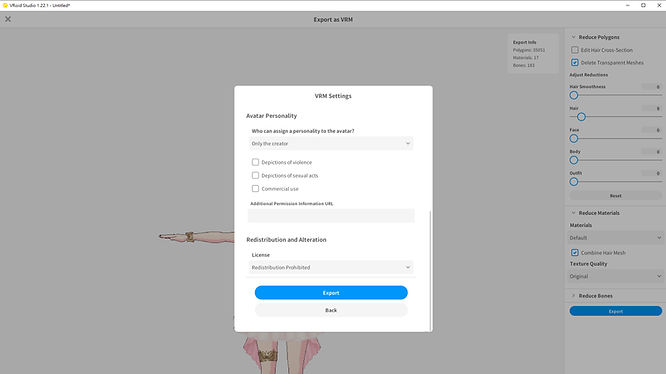This screenshot has width=666, height=374.
Task: Click the Body reduction slider handle
Action: click(x=574, y=160)
